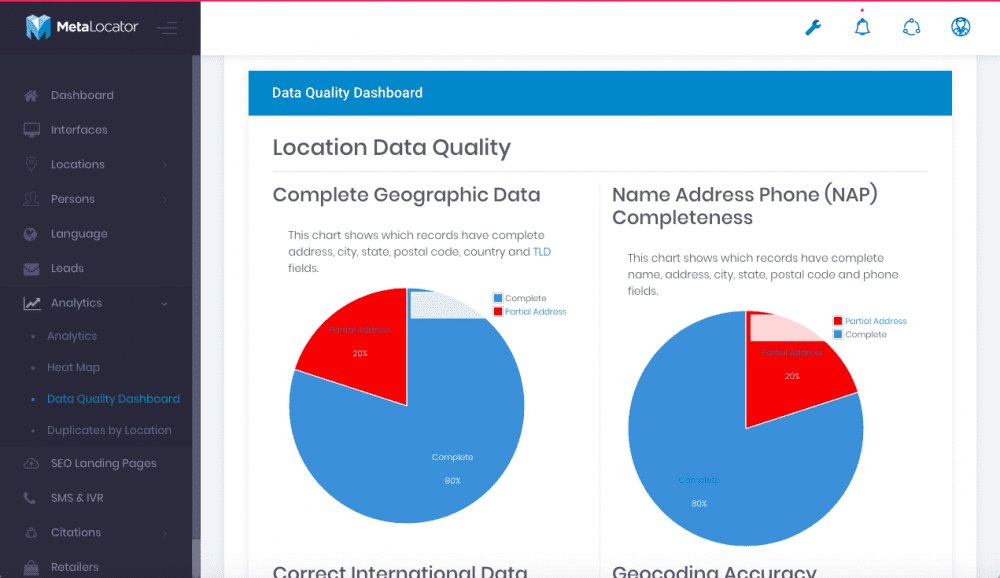The image size is (1000, 578).
Task: Expand the Citations submenu chevron
Action: [165, 533]
